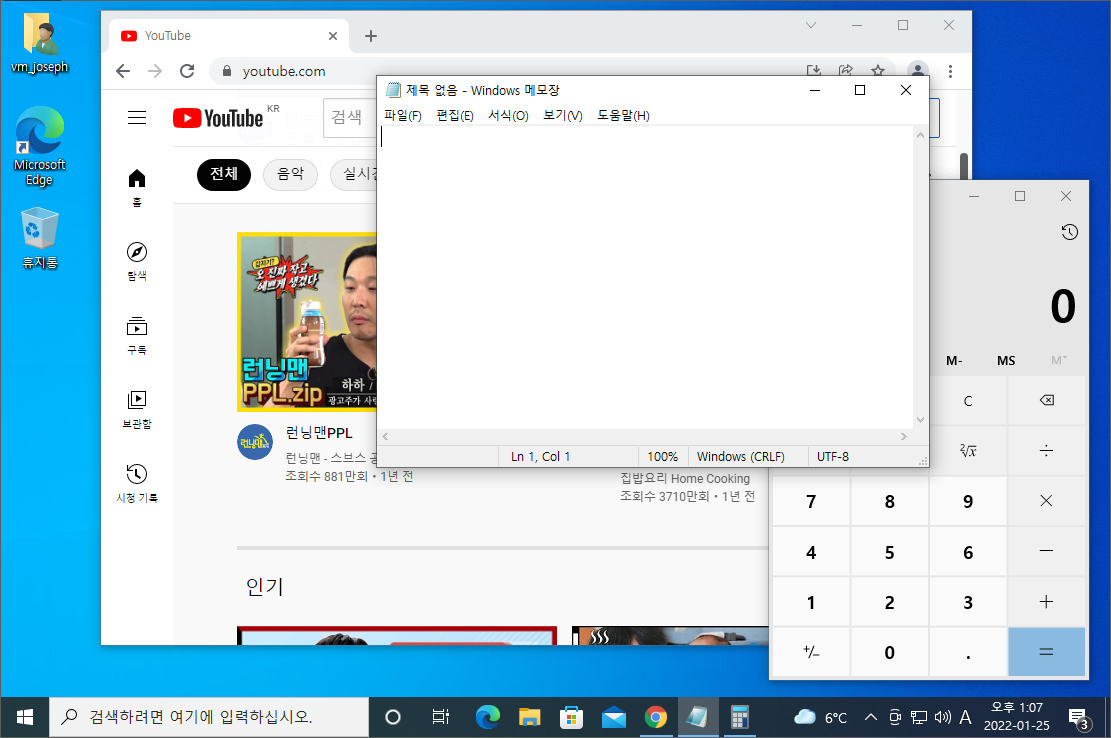Go forward in the Chrome browser
The width and height of the screenshot is (1111, 738).
tap(155, 71)
